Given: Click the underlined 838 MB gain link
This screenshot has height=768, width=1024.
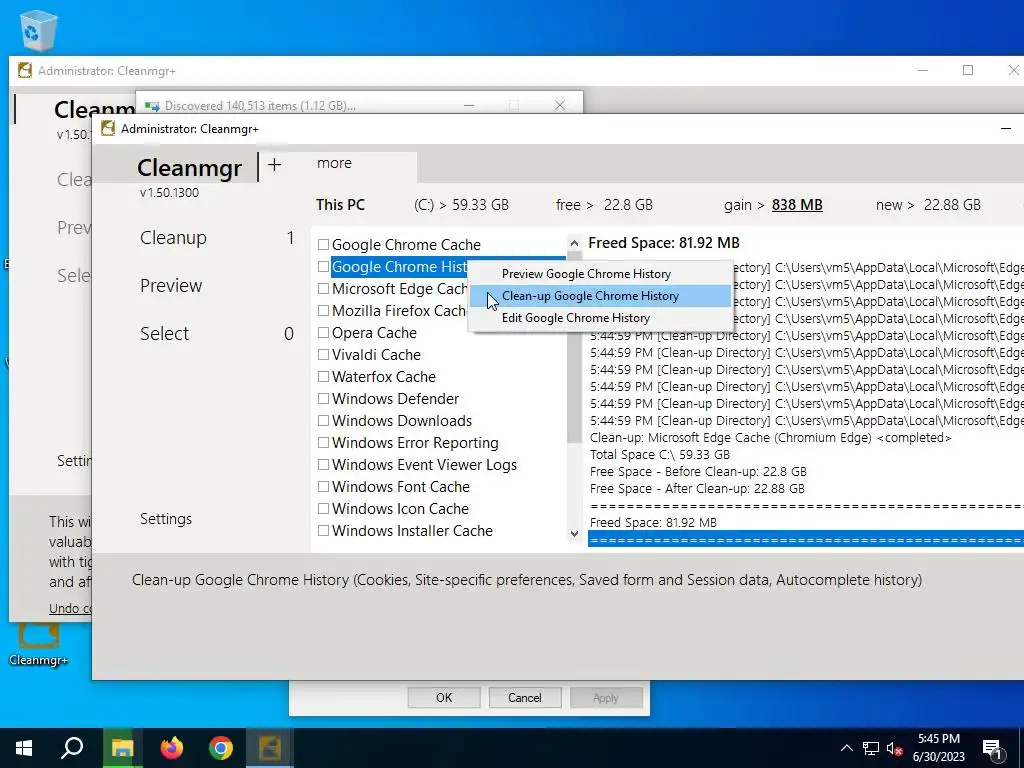Looking at the screenshot, I should pyautogui.click(x=797, y=205).
